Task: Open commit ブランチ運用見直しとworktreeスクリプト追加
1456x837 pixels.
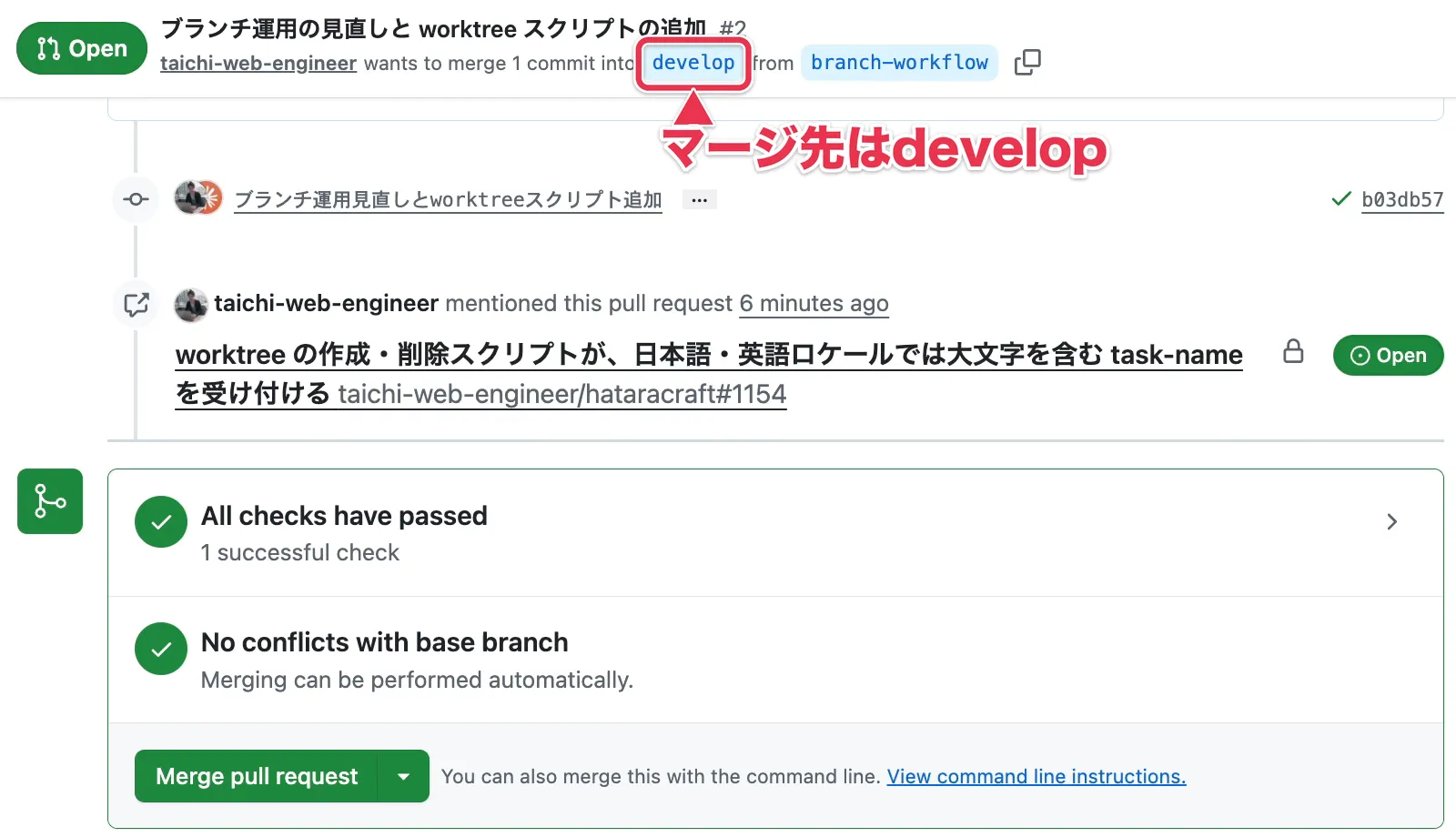Action: pyautogui.click(x=448, y=199)
